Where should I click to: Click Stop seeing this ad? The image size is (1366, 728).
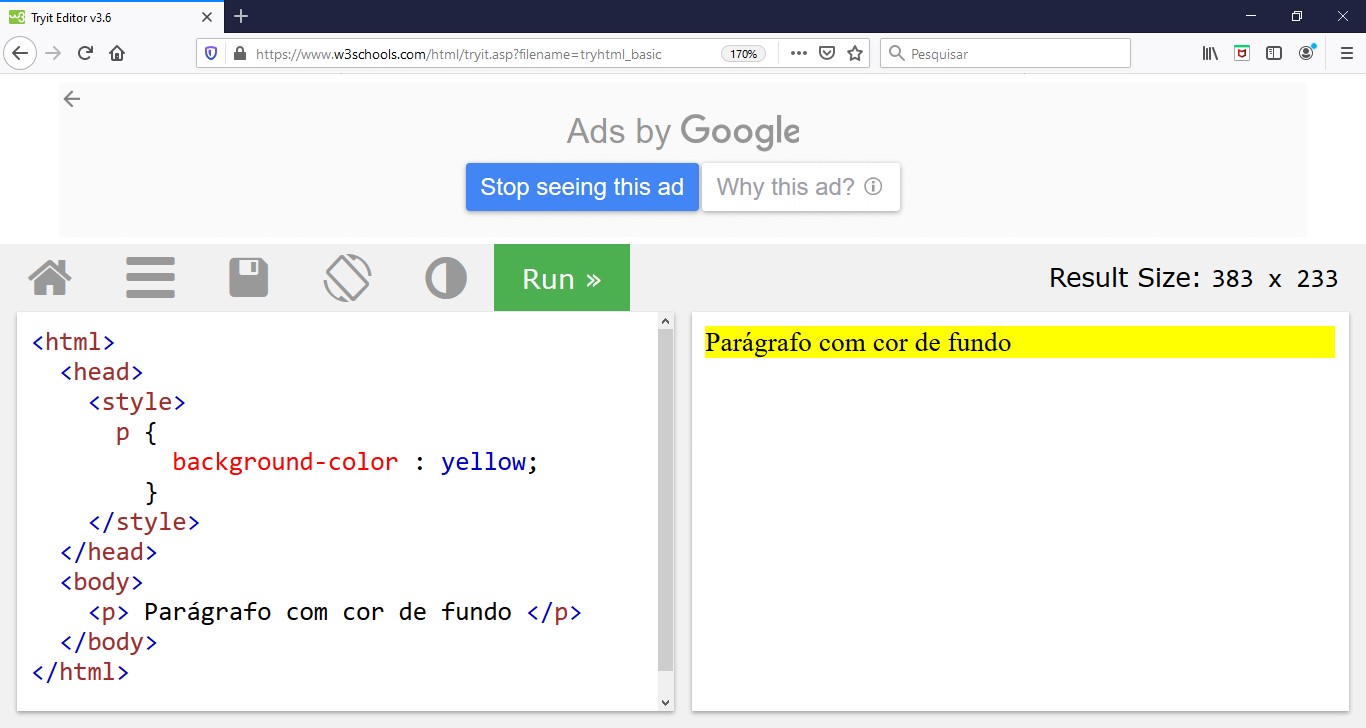point(581,187)
